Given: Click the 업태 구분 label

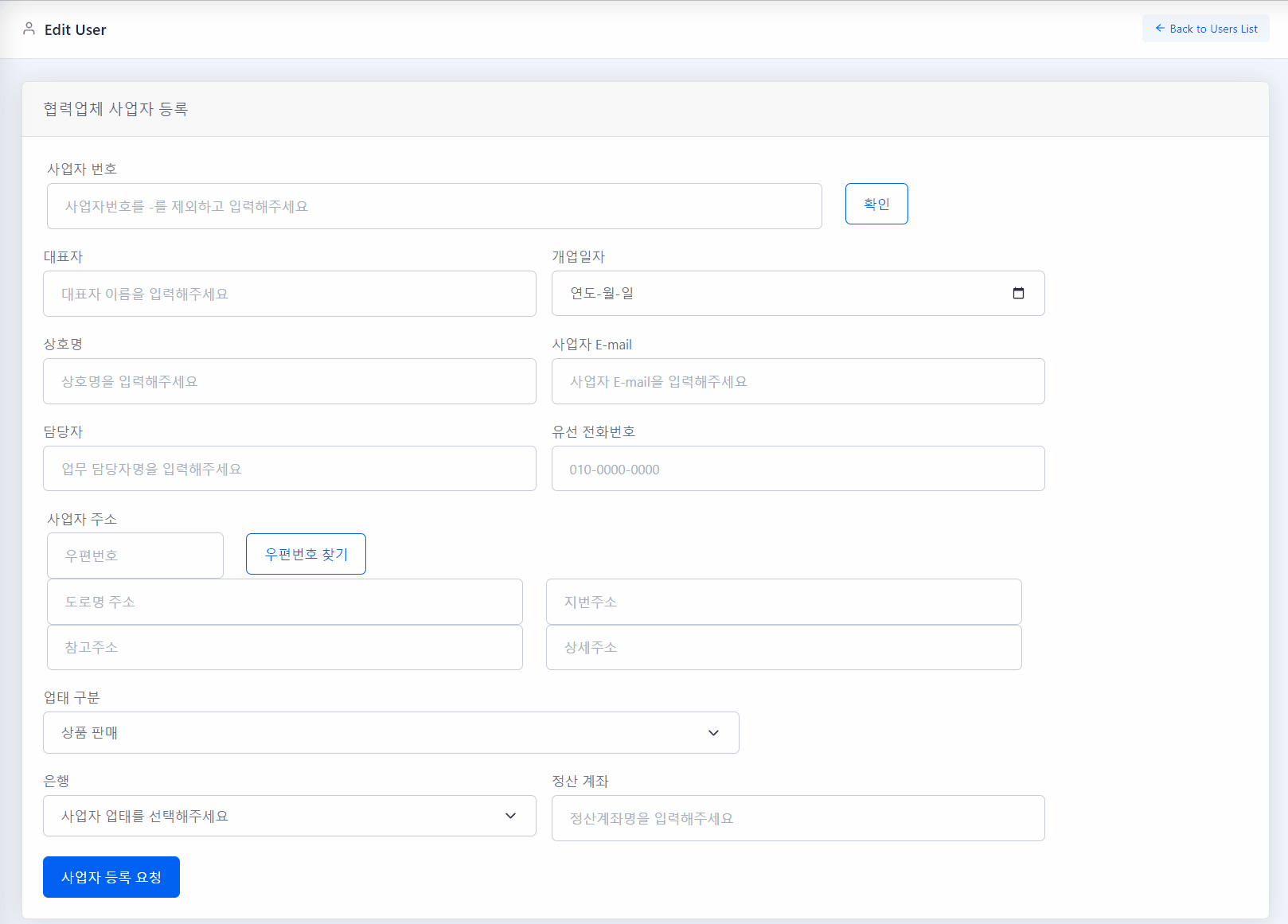Looking at the screenshot, I should click(x=72, y=697).
